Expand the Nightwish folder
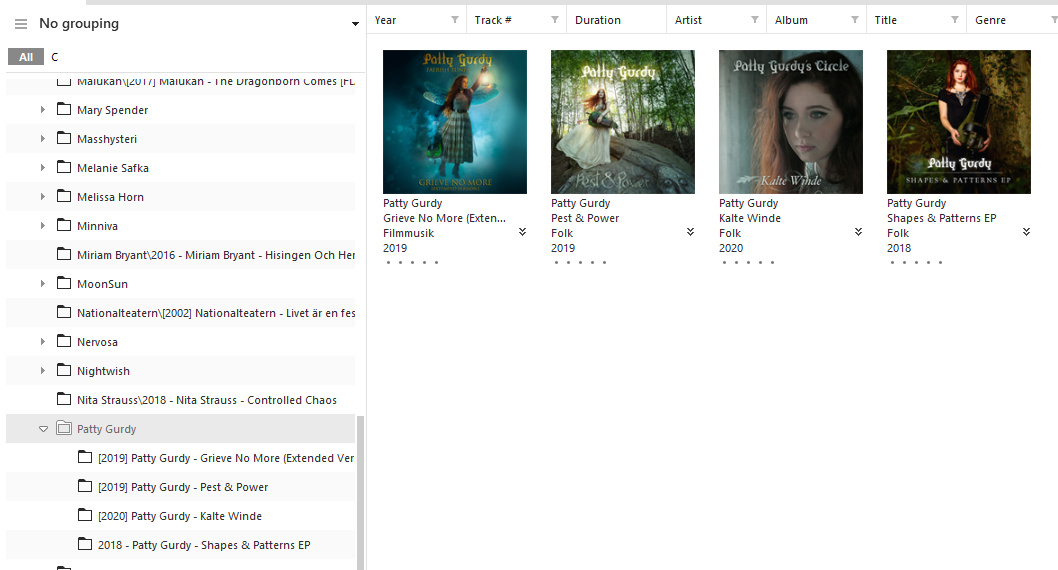 point(43,370)
